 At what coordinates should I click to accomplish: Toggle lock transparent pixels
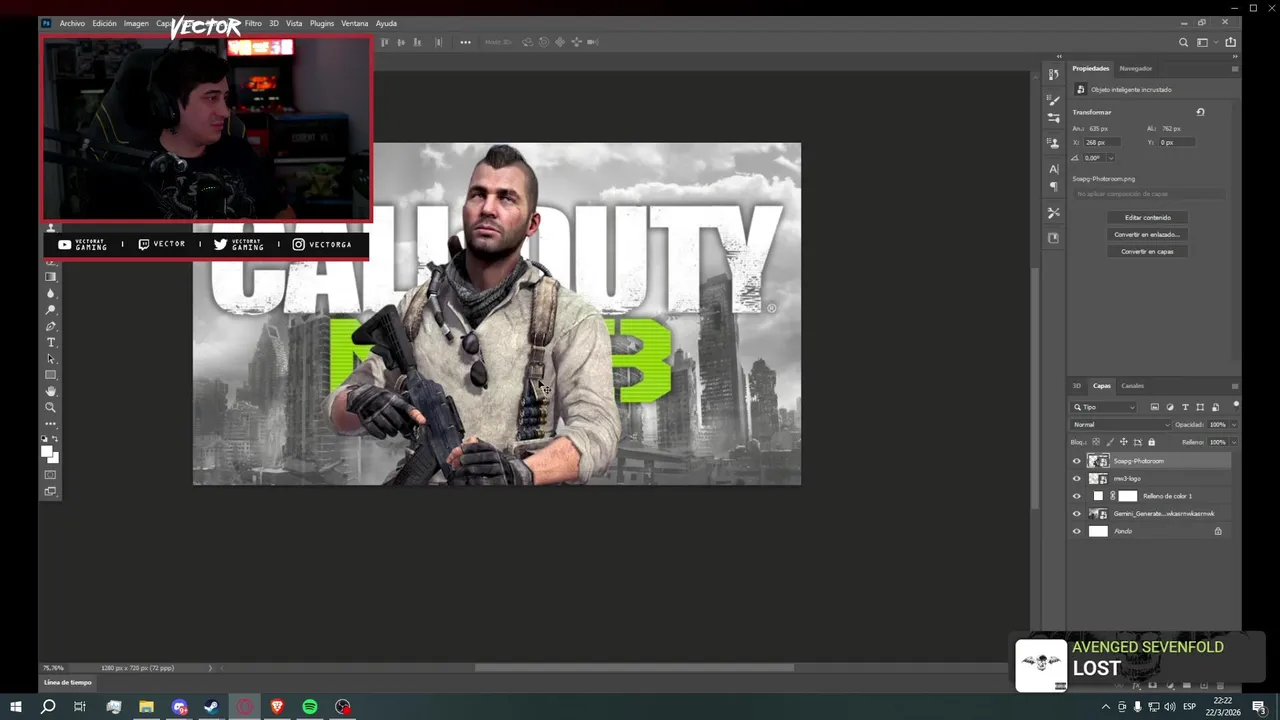pyautogui.click(x=1096, y=442)
